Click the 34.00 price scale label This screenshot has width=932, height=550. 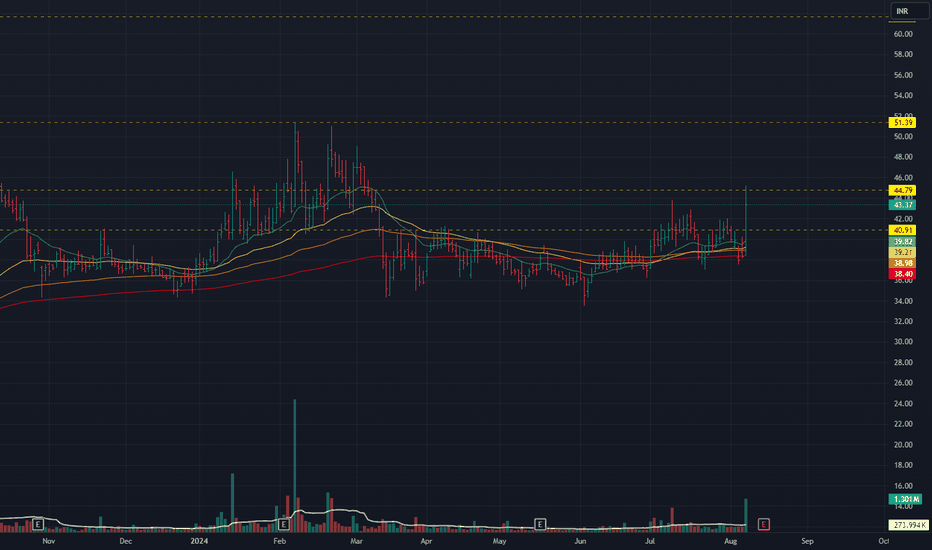(x=903, y=301)
